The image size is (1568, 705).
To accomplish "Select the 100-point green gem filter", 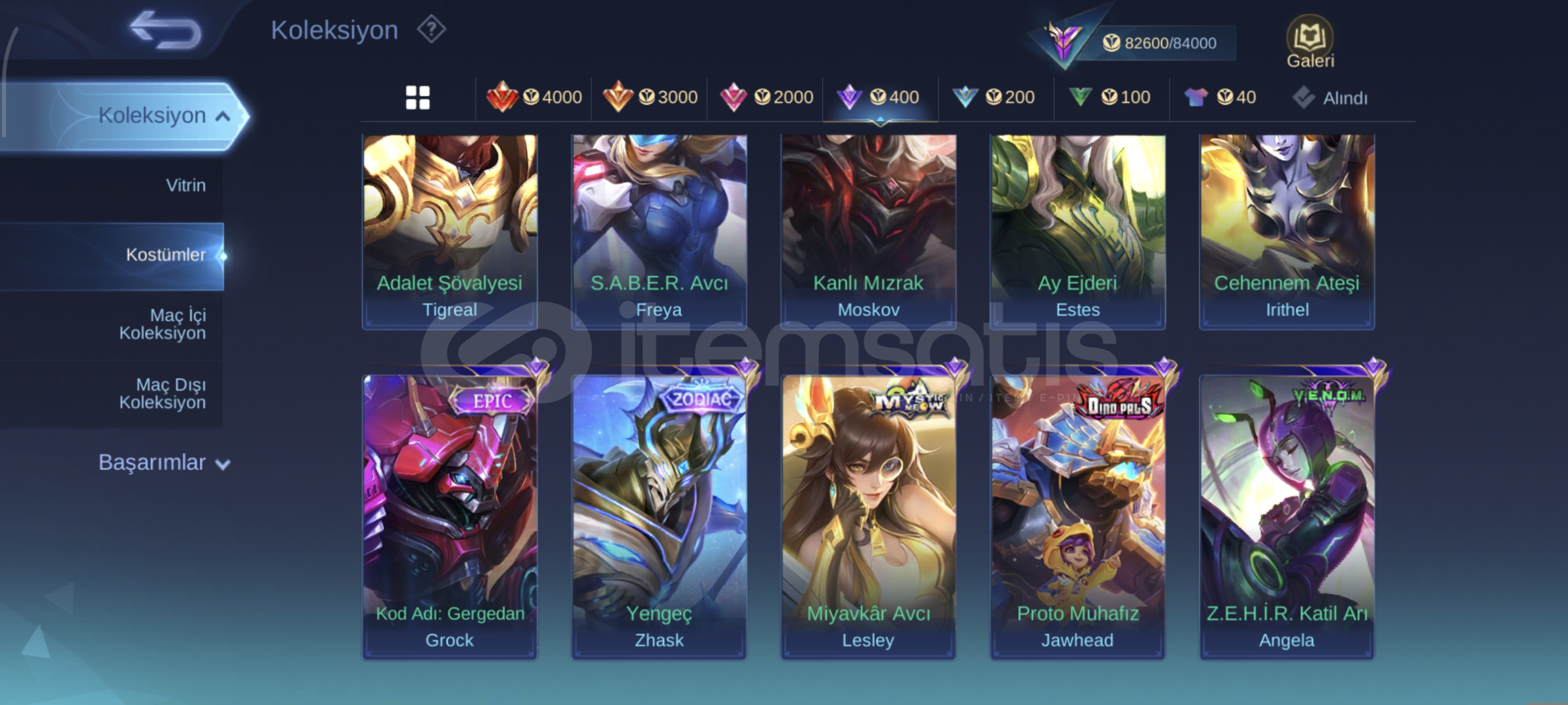I will (1109, 97).
